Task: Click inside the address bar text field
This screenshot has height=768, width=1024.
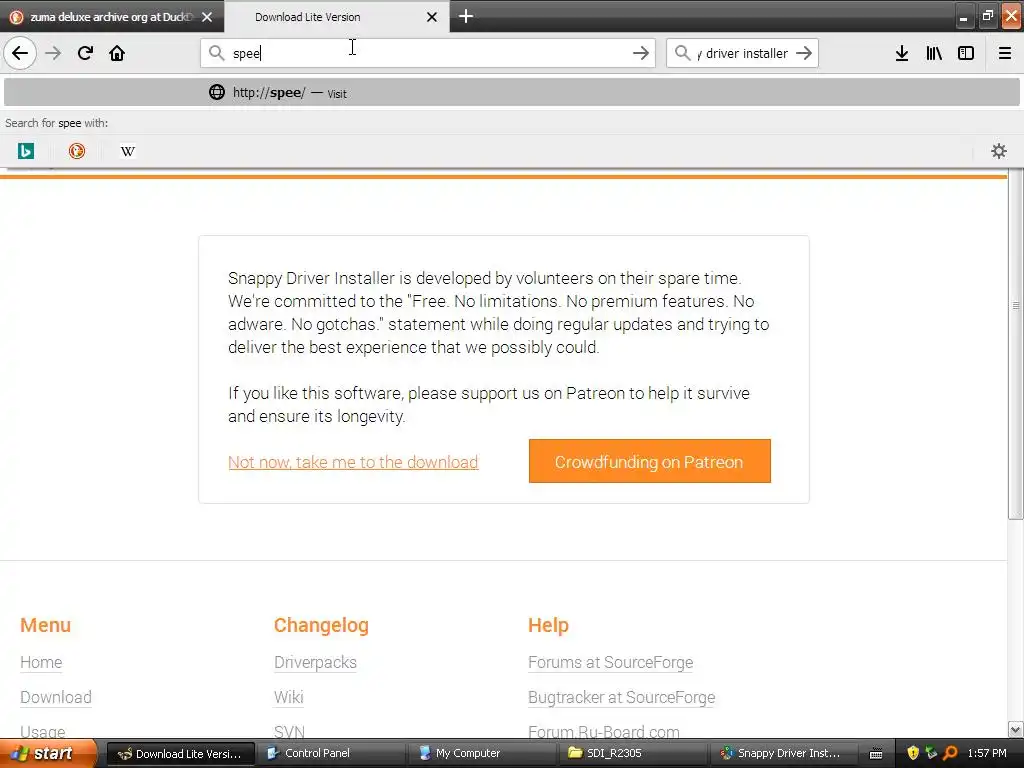Action: (x=428, y=53)
